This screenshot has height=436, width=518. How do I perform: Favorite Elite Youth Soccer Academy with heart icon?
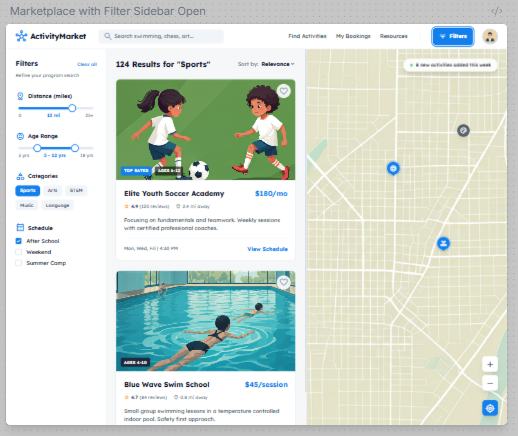tap(284, 91)
